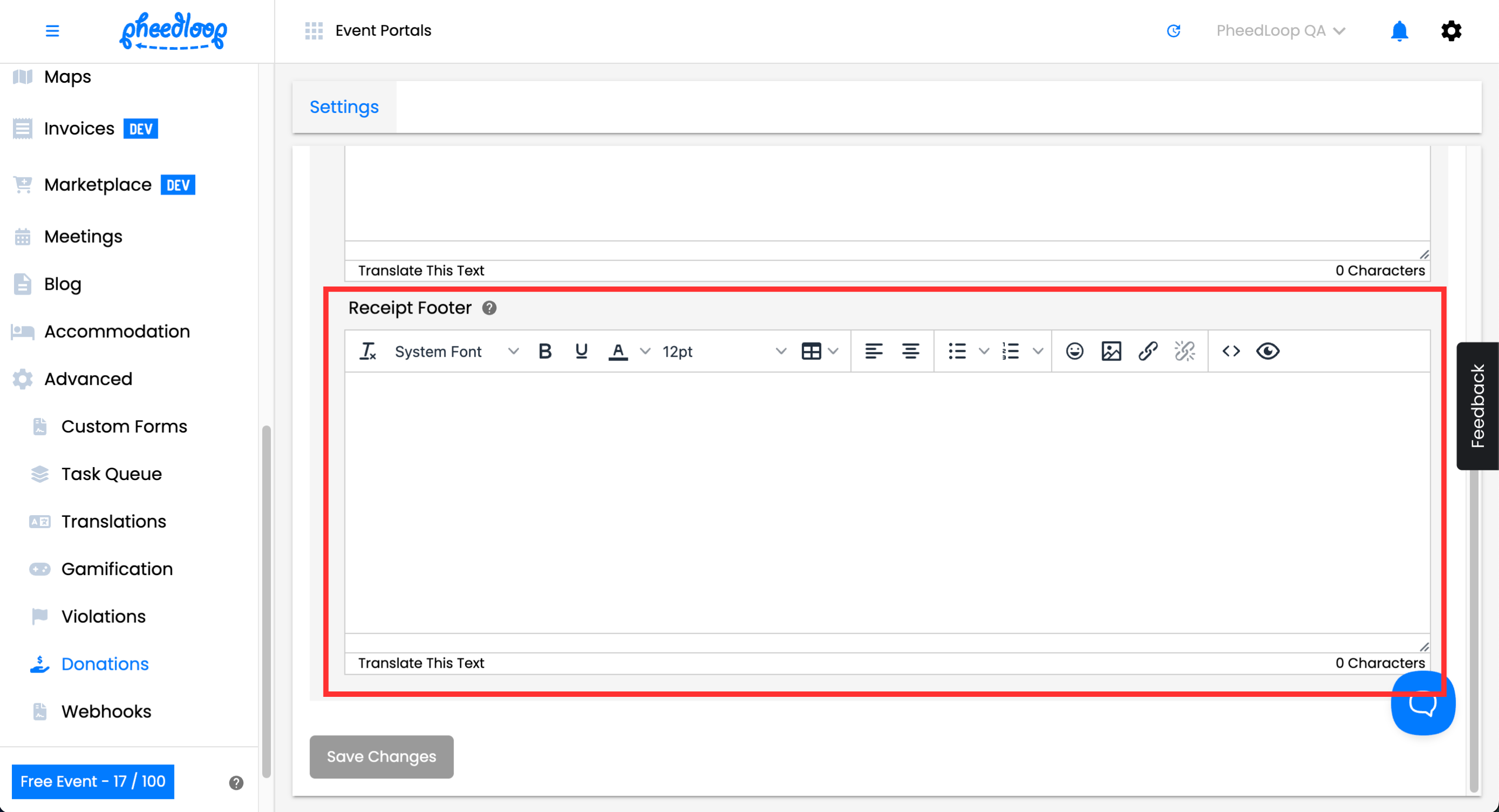Open the insert table menu
Image resolution: width=1499 pixels, height=812 pixels.
[819, 351]
